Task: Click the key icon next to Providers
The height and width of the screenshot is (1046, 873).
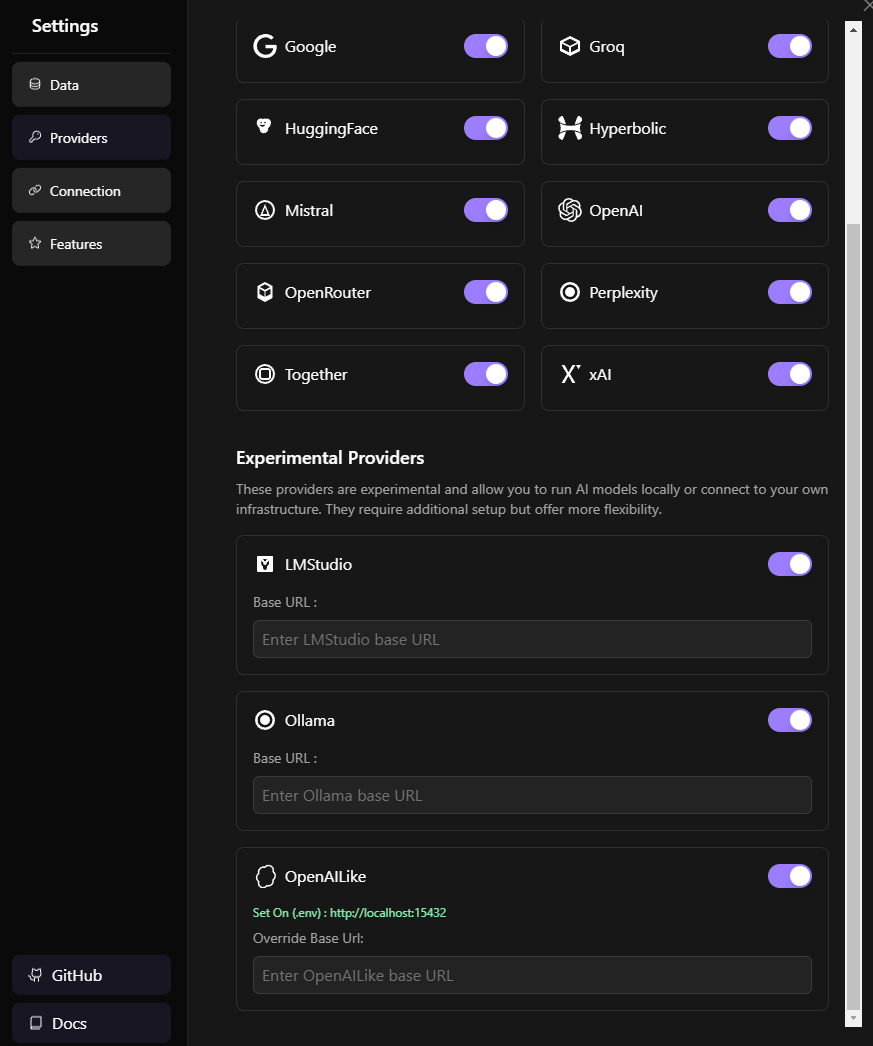Action: pos(35,137)
